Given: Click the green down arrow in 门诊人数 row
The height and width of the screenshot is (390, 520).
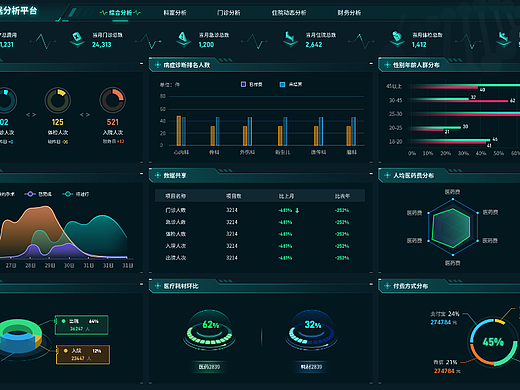Looking at the screenshot, I should coord(297,210).
